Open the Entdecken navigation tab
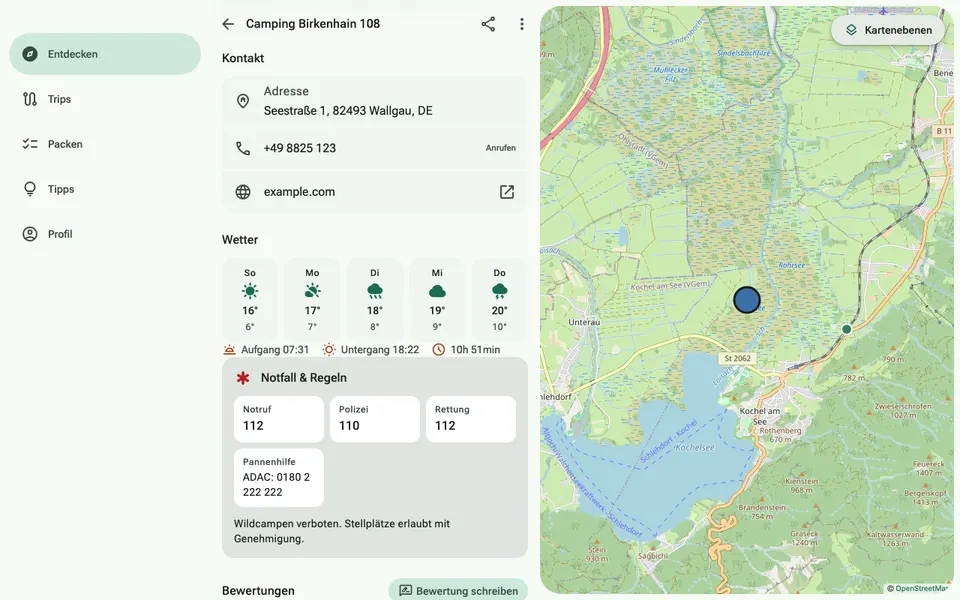 click(x=105, y=54)
